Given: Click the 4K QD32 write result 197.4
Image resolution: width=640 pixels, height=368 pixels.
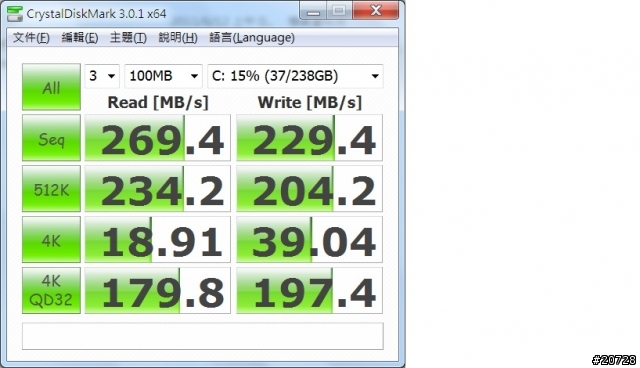Looking at the screenshot, I should pos(309,291).
